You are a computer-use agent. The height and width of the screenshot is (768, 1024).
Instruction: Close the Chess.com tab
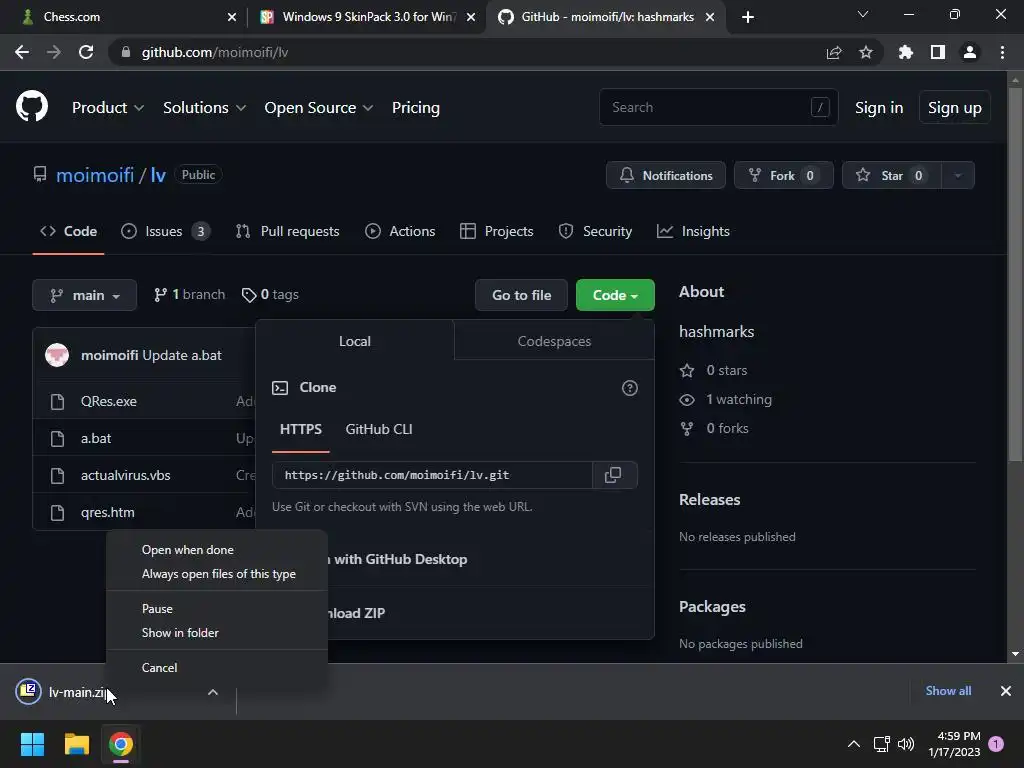coord(232,17)
